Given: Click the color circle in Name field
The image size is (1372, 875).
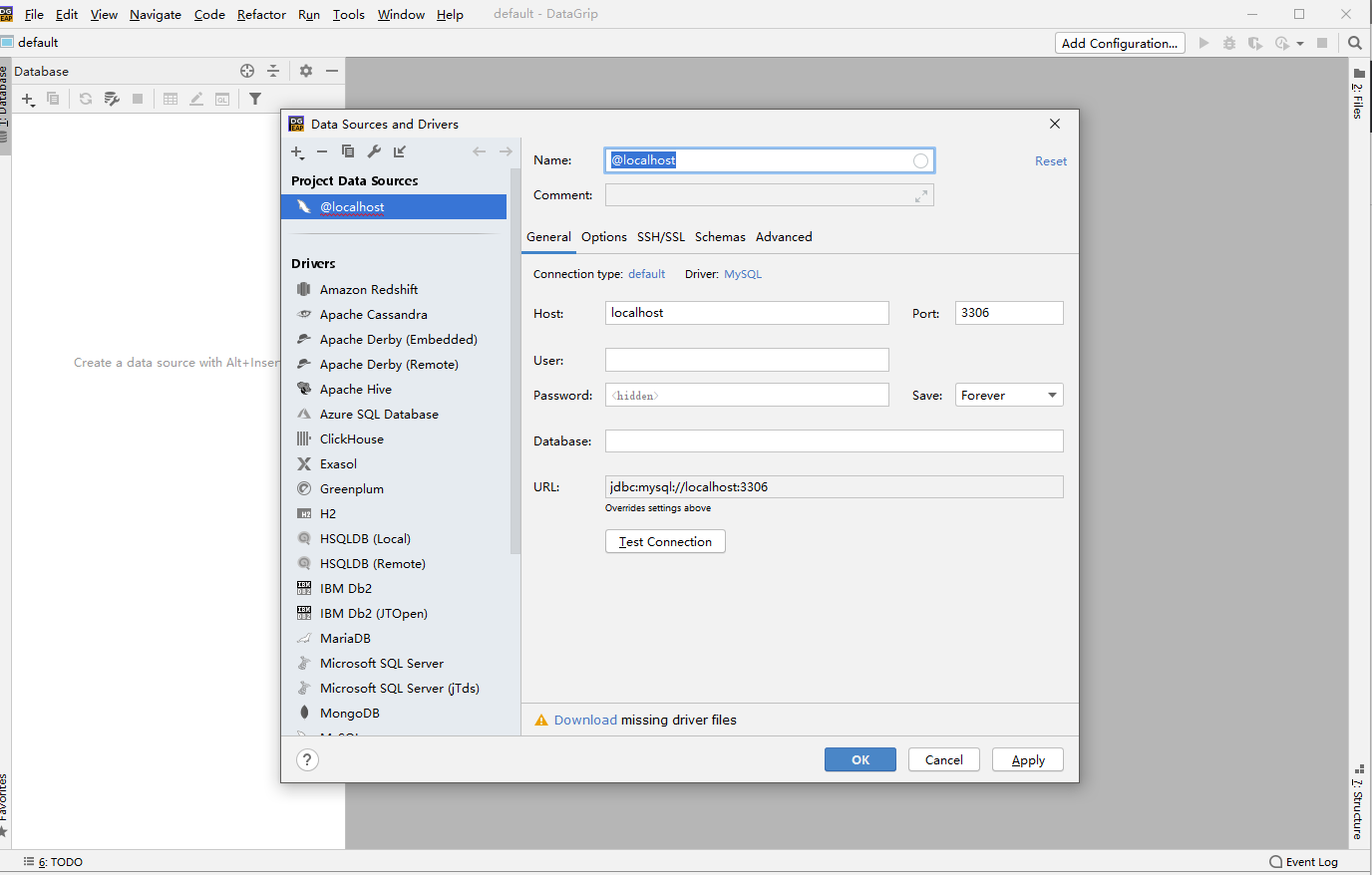Looking at the screenshot, I should click(x=920, y=160).
